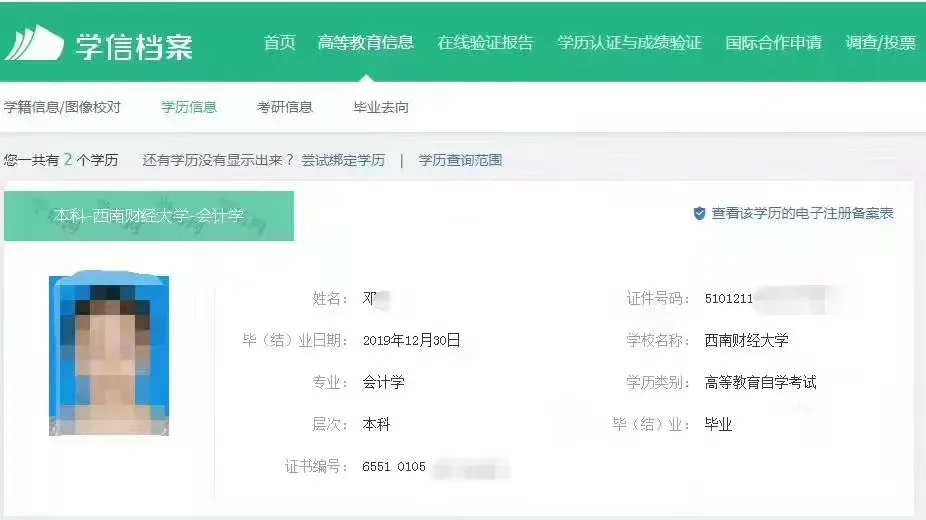Viewport: 926px width, 520px height.
Task: Select the 本科-西南财经大学-会计学 record tab
Action: [x=149, y=216]
